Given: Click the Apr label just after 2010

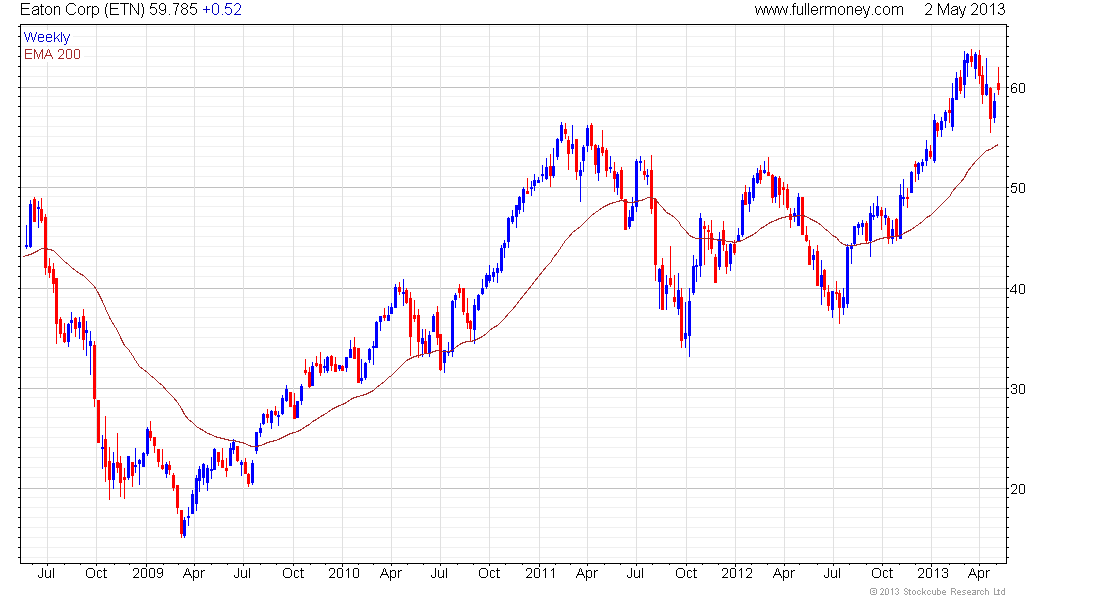Looking at the screenshot, I should tap(391, 573).
